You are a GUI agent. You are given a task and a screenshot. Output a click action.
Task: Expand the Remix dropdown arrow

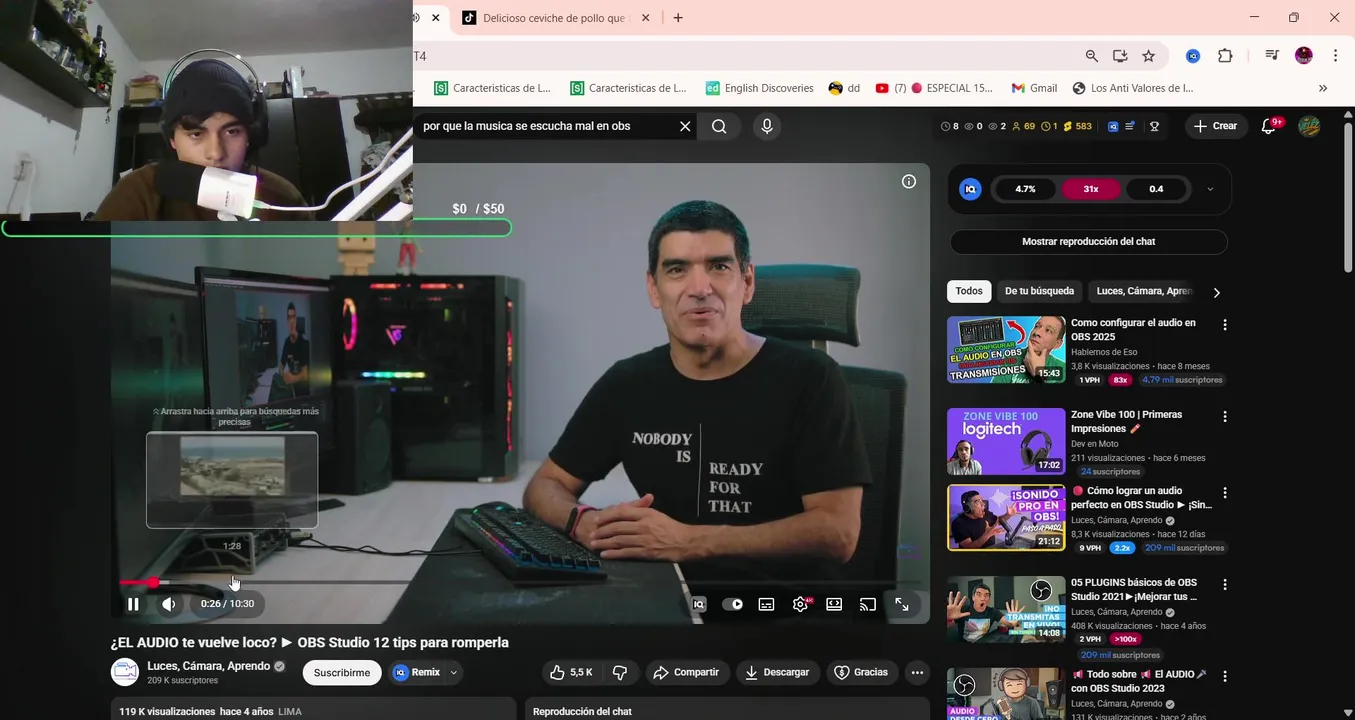[454, 673]
